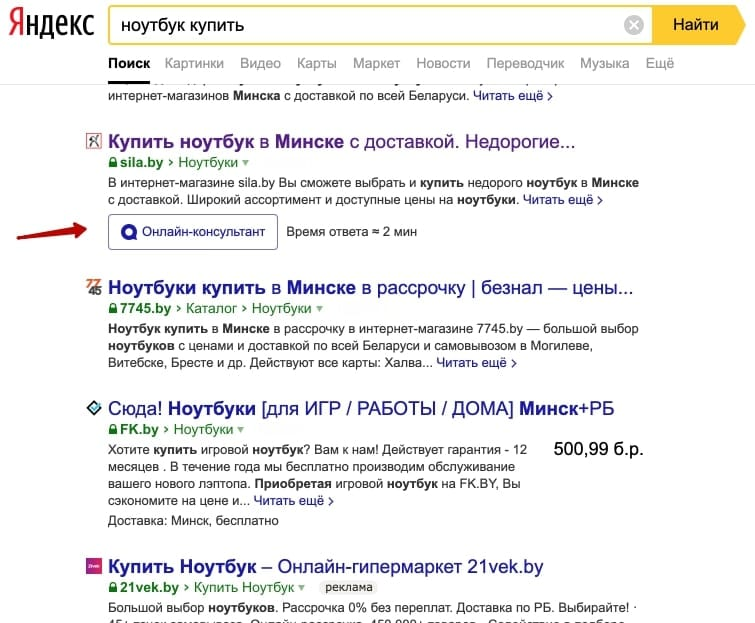Open the Каталог breadcrumb under 7745.by
755x623 pixels.
pos(211,308)
